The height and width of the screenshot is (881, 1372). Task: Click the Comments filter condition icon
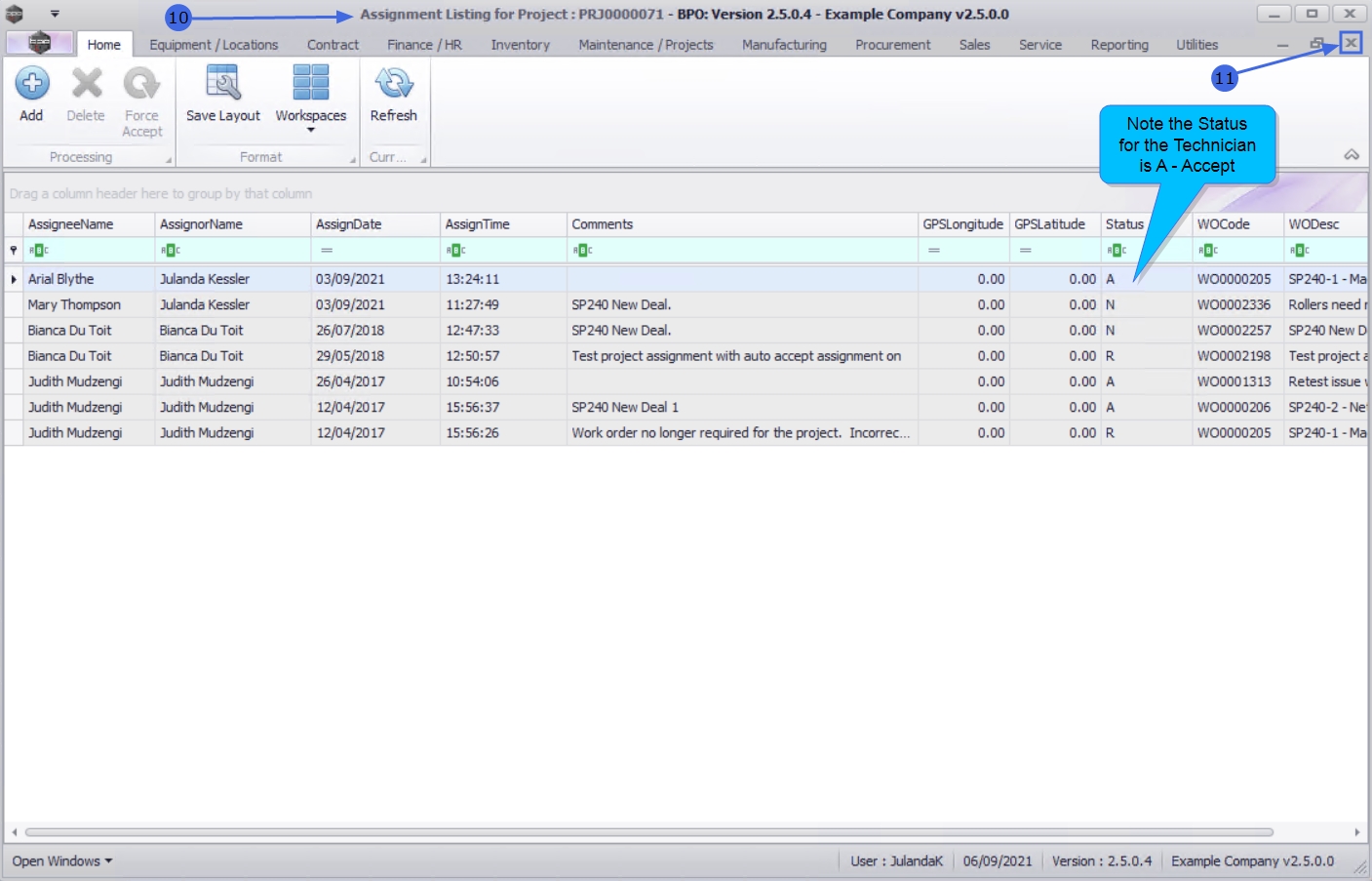tap(582, 251)
